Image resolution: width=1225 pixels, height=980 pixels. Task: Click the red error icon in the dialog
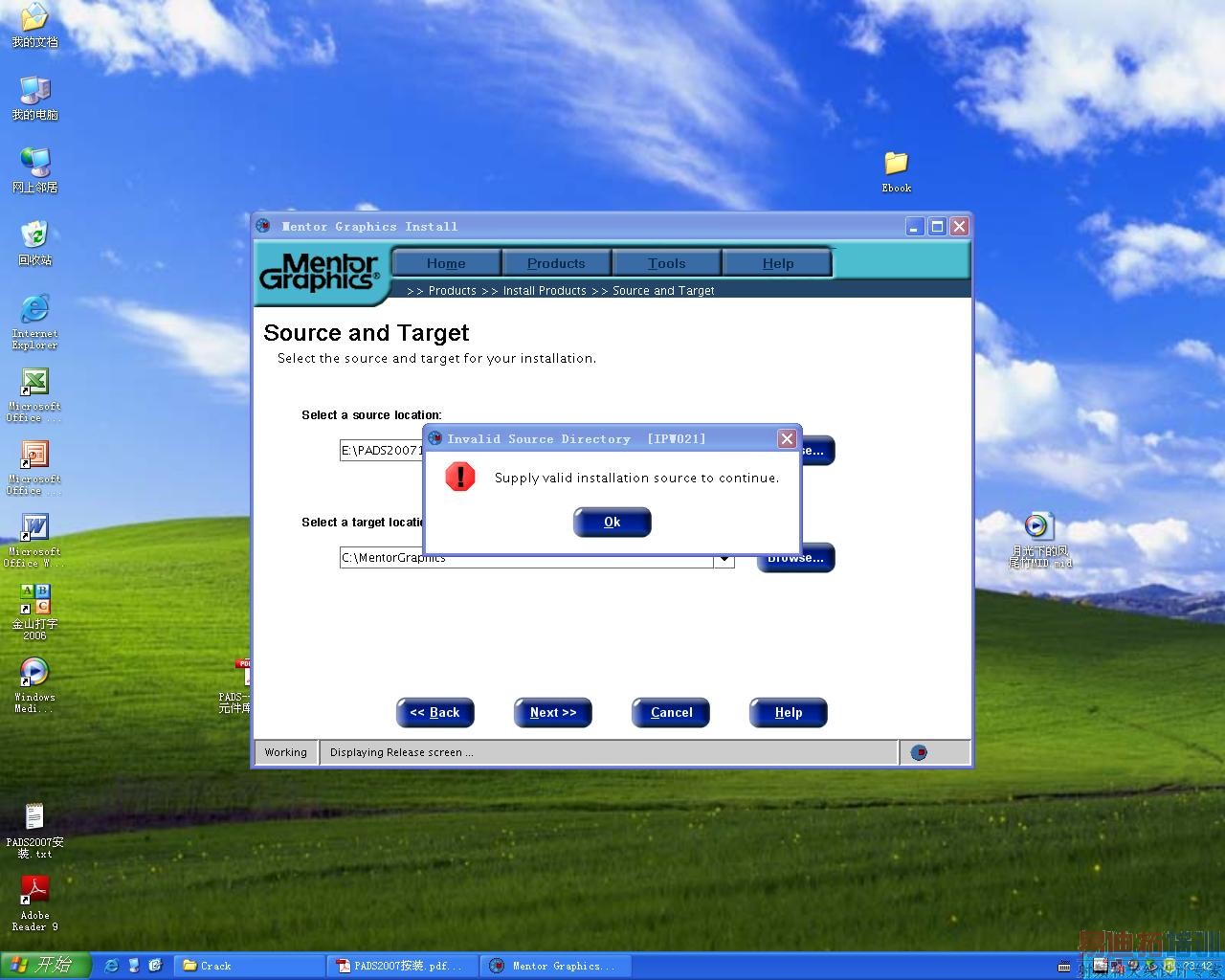(460, 477)
